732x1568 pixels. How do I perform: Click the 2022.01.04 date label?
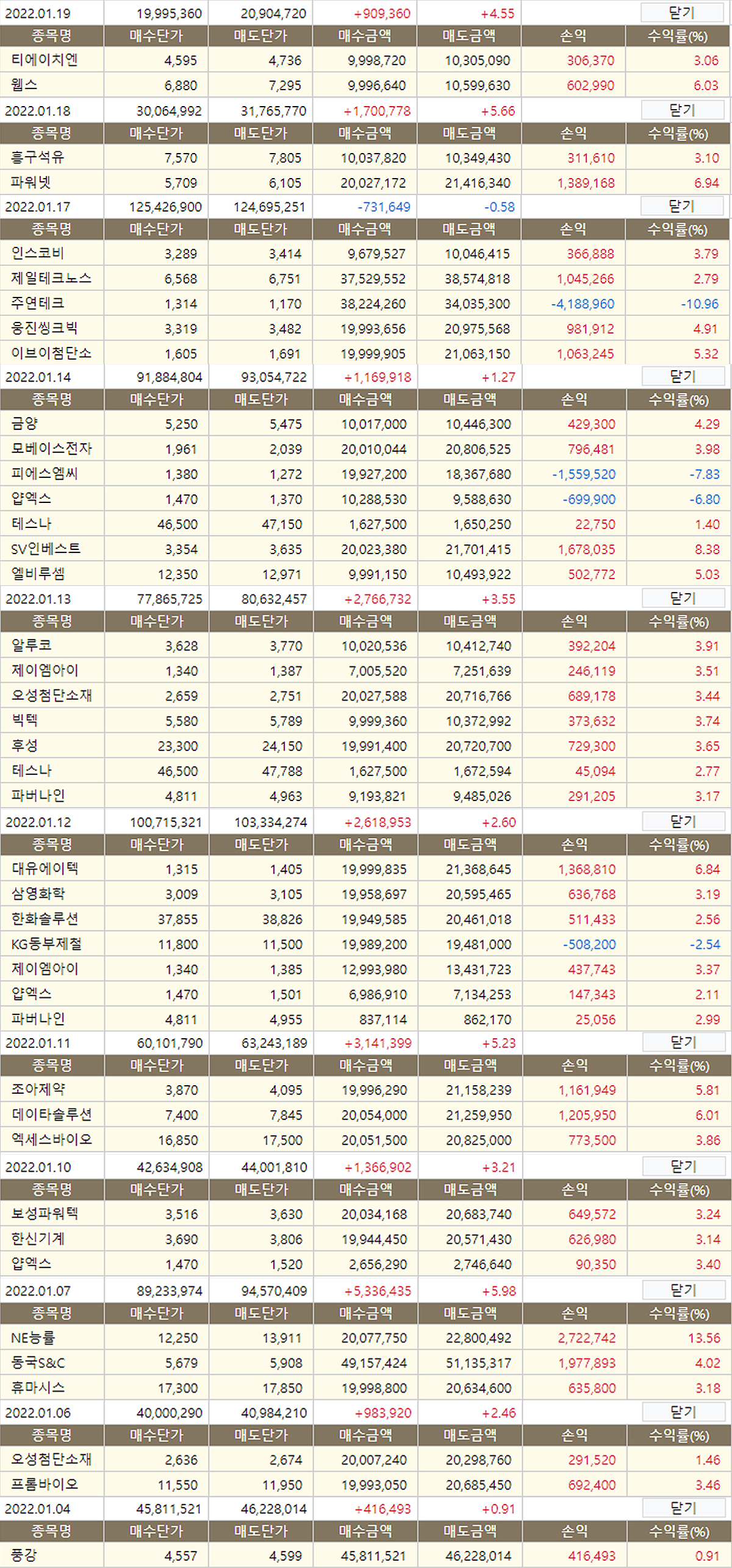(x=38, y=1508)
